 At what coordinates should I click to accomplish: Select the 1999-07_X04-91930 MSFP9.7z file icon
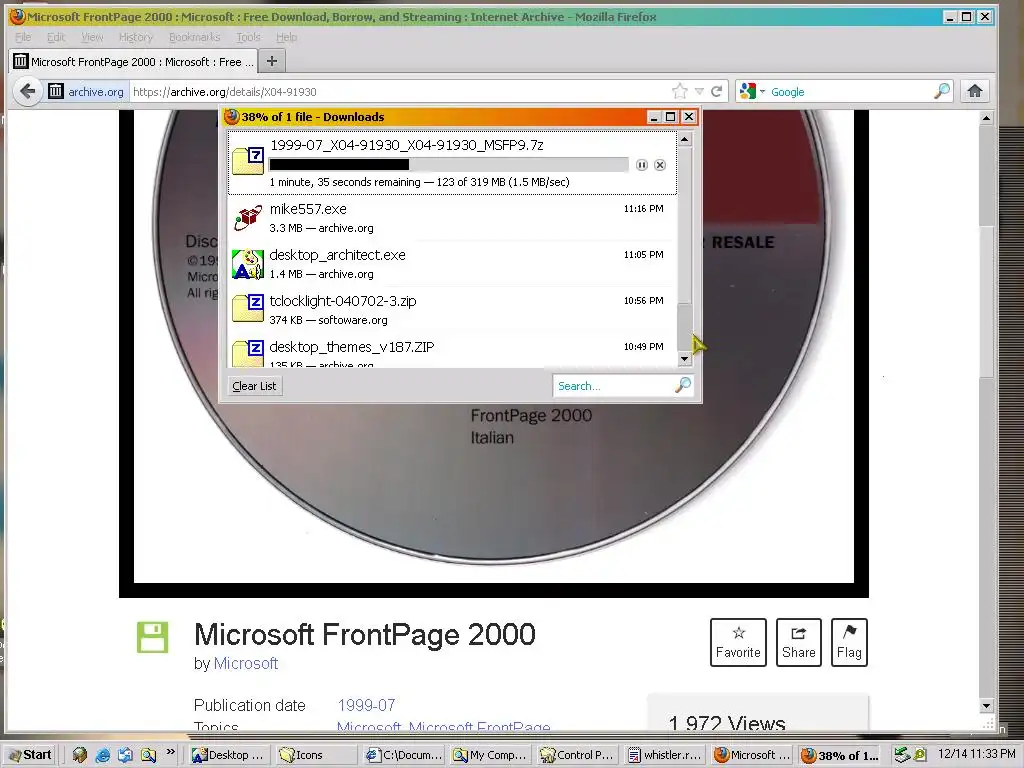pyautogui.click(x=248, y=161)
